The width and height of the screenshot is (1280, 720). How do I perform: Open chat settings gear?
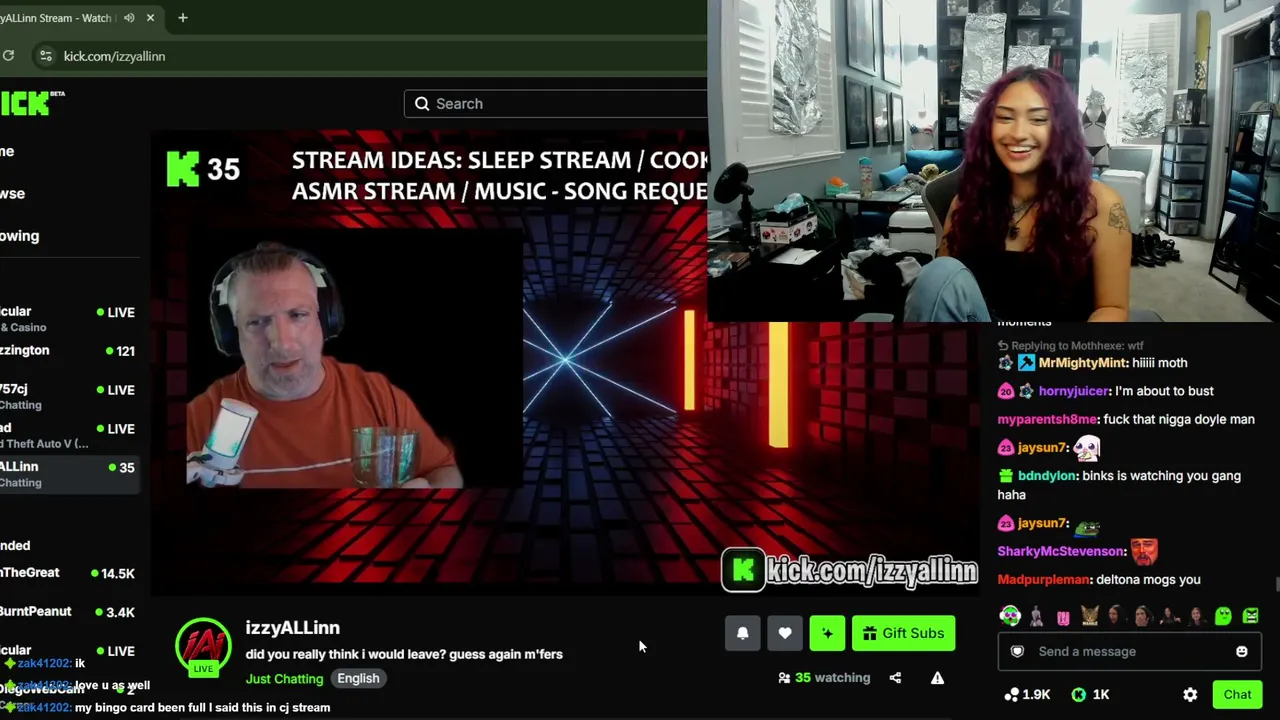(1190, 695)
